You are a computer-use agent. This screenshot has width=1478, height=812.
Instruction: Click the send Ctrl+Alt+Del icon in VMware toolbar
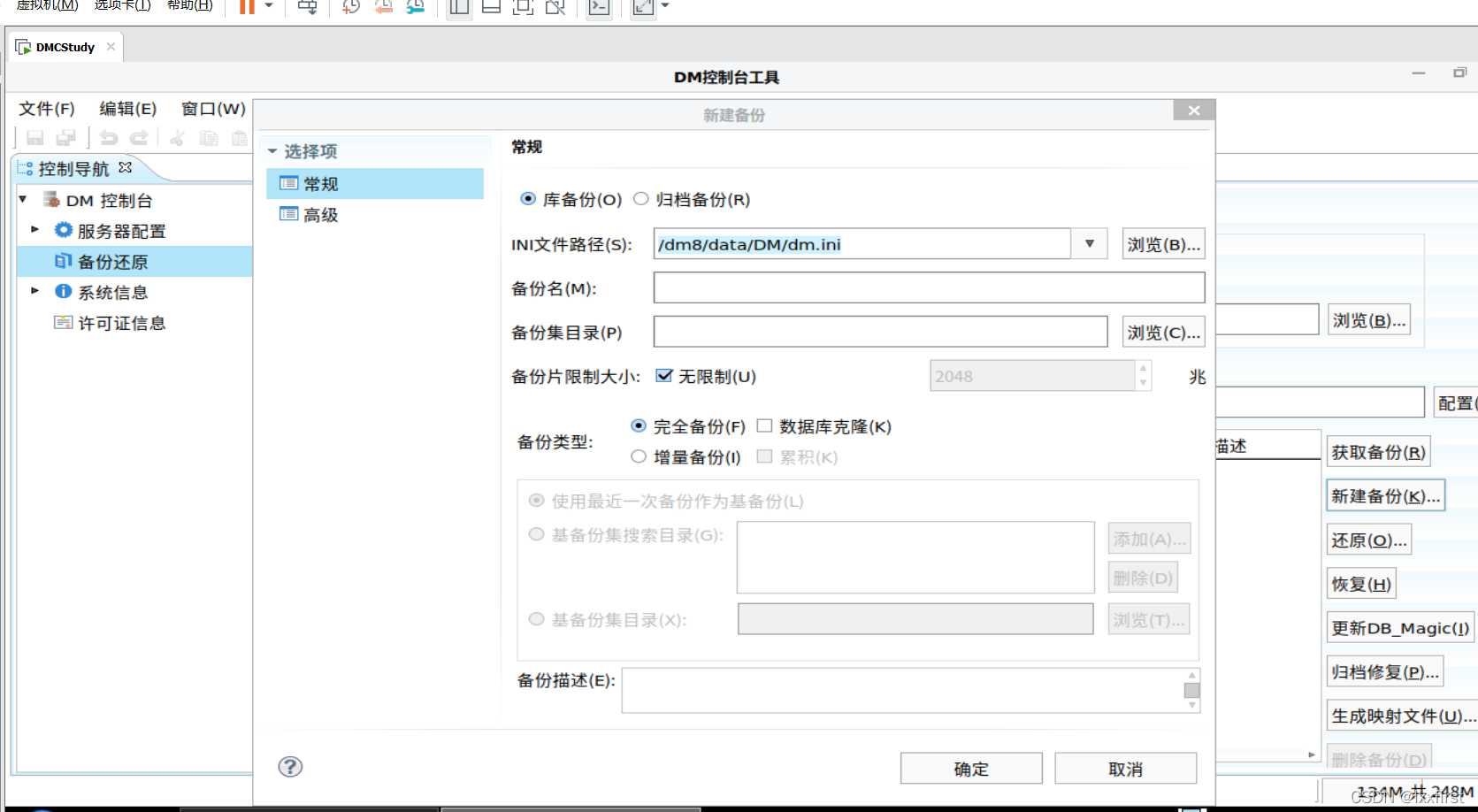307,7
